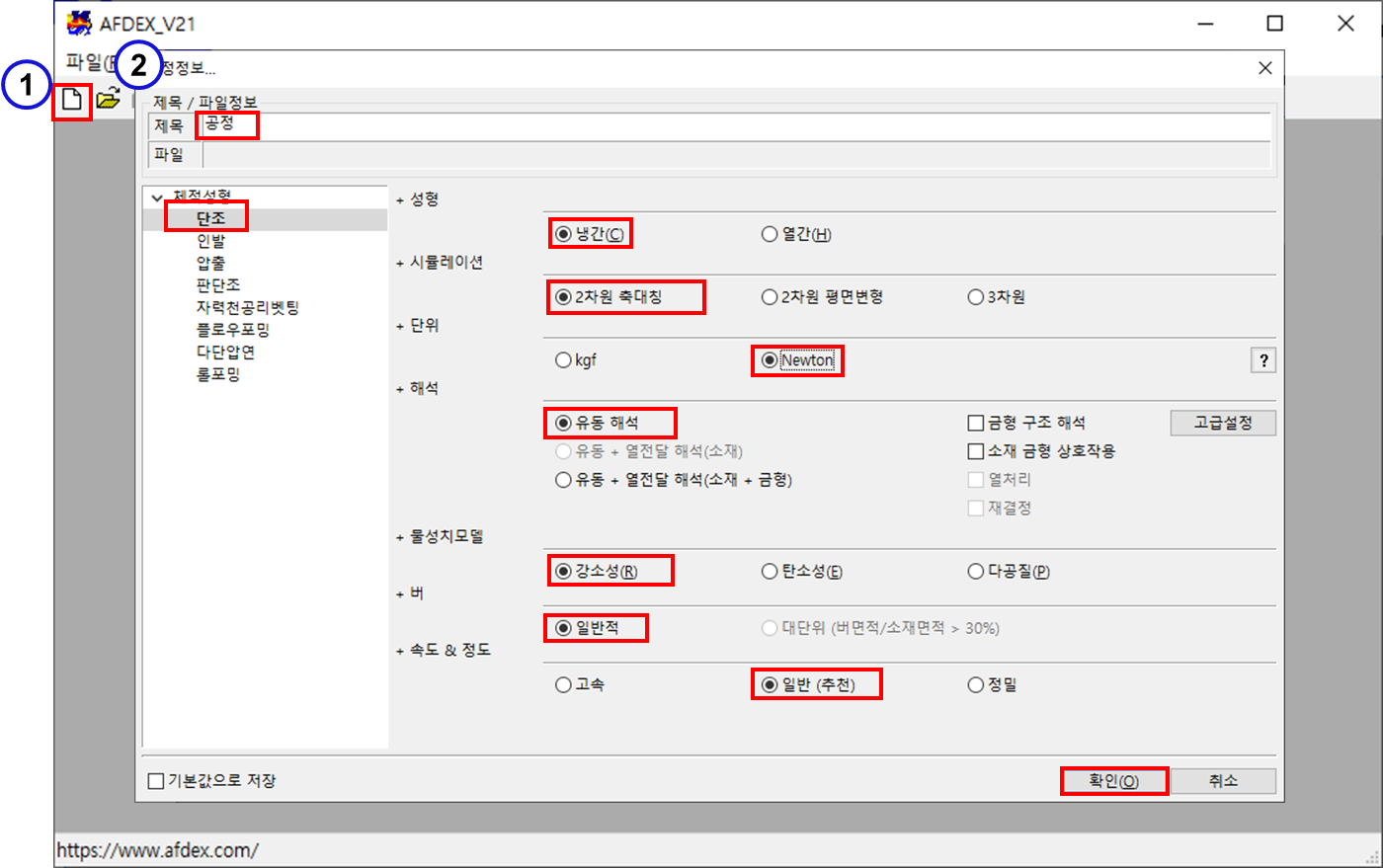Click the Open folder icon in toolbar
This screenshot has height=868, width=1383.
click(108, 99)
